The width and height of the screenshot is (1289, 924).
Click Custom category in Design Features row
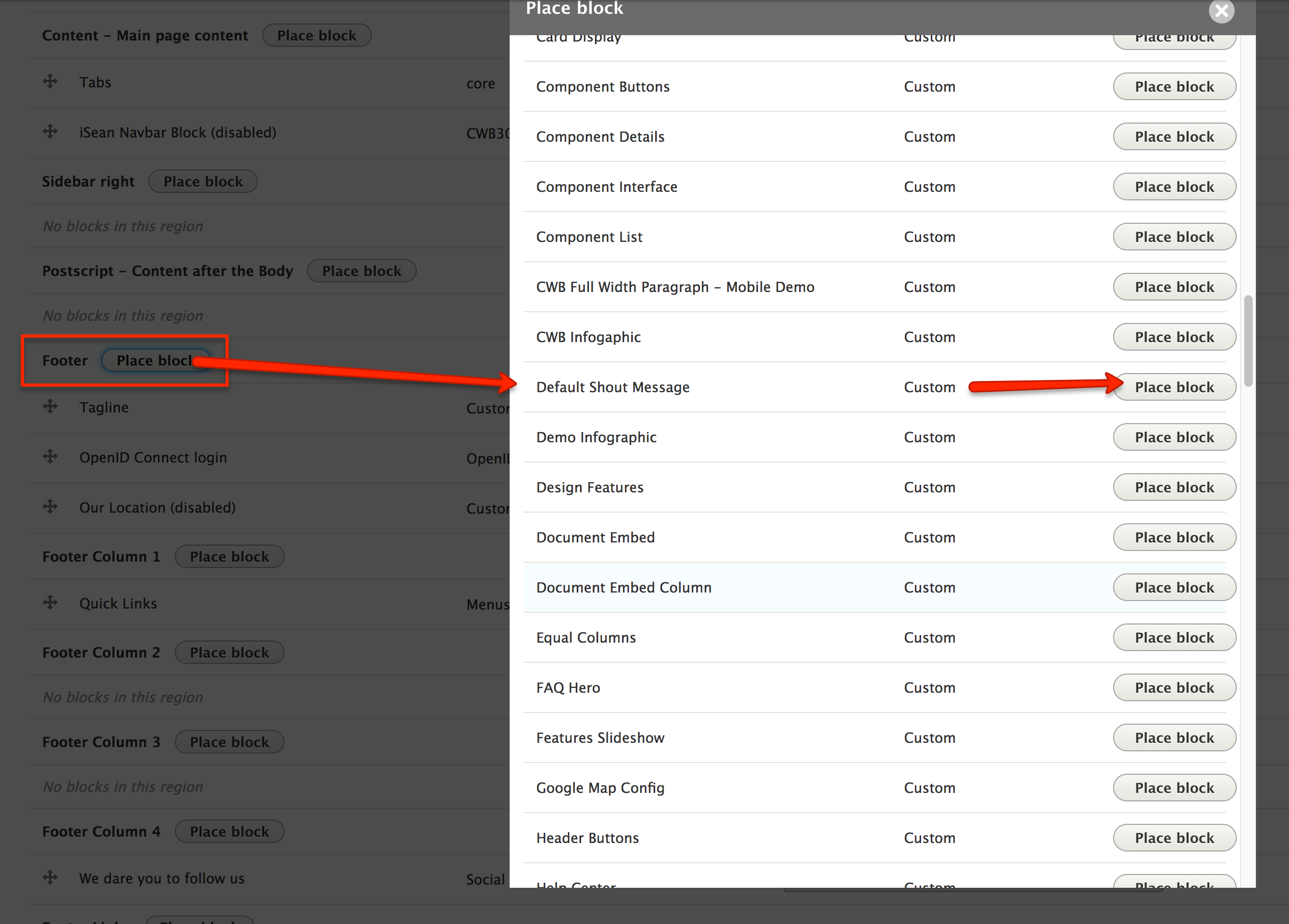click(929, 487)
